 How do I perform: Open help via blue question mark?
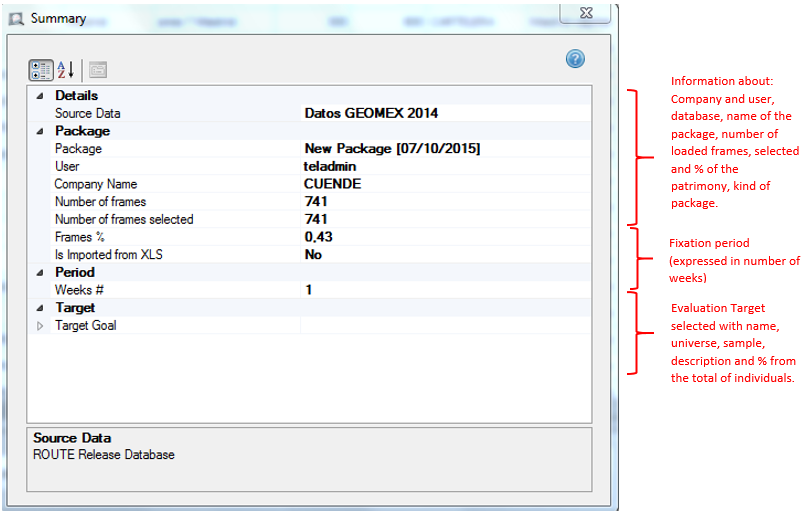575,59
